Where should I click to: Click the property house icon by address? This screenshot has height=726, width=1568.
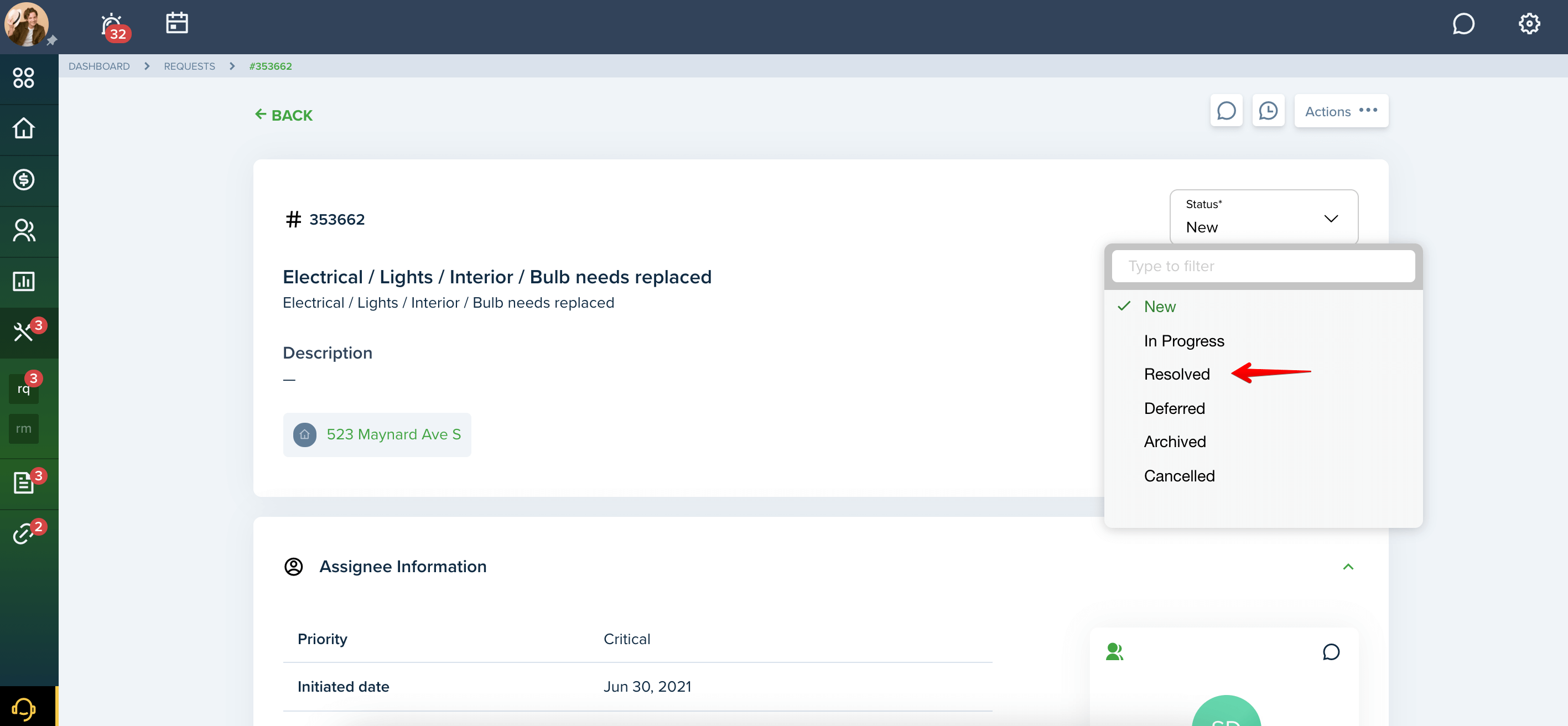(304, 434)
